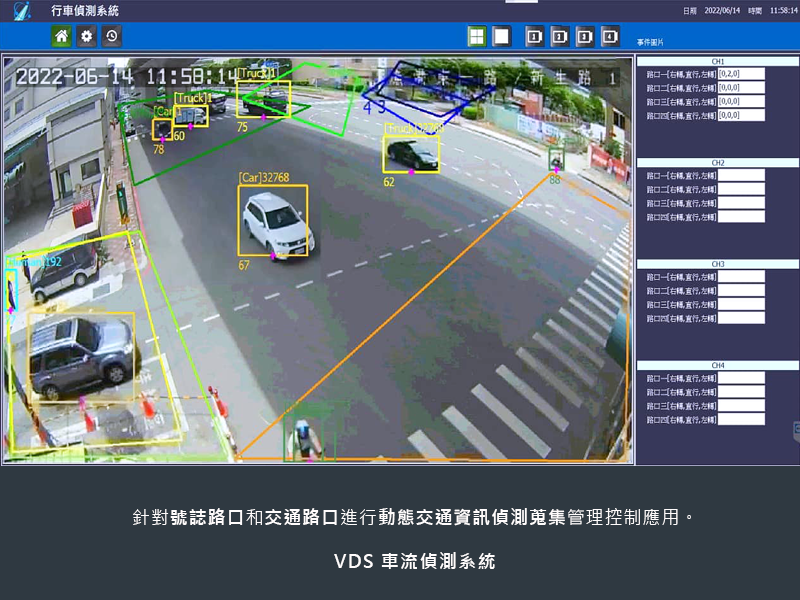Viewport: 800px width, 600px height.
Task: Click CH4 路口四 empty field
Action: coord(741,420)
